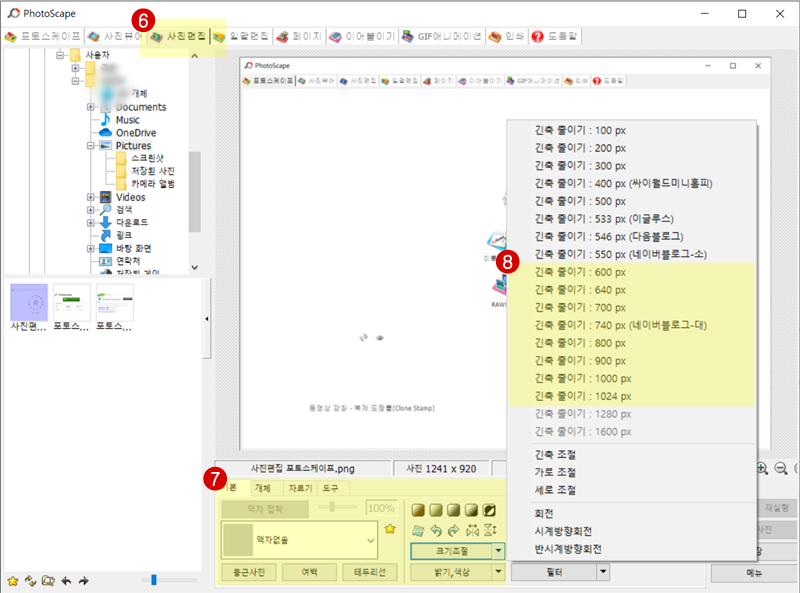This screenshot has width=800, height=593.
Task: Open the 사진편... thumbnail
Action: [x=29, y=308]
